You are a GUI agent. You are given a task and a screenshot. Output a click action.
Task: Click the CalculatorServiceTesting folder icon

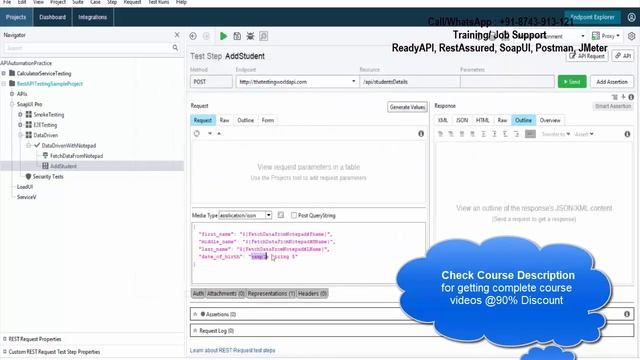click(x=12, y=73)
